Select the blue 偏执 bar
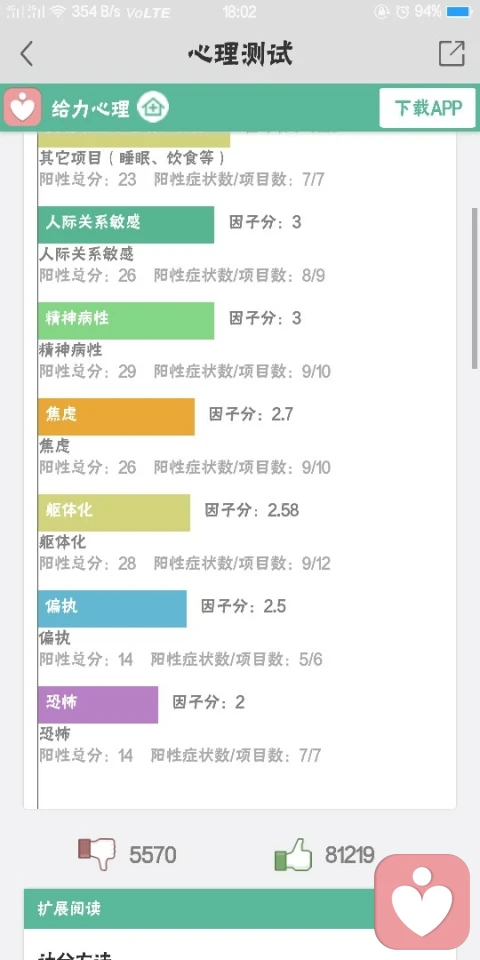Image resolution: width=480 pixels, height=960 pixels. (x=112, y=609)
